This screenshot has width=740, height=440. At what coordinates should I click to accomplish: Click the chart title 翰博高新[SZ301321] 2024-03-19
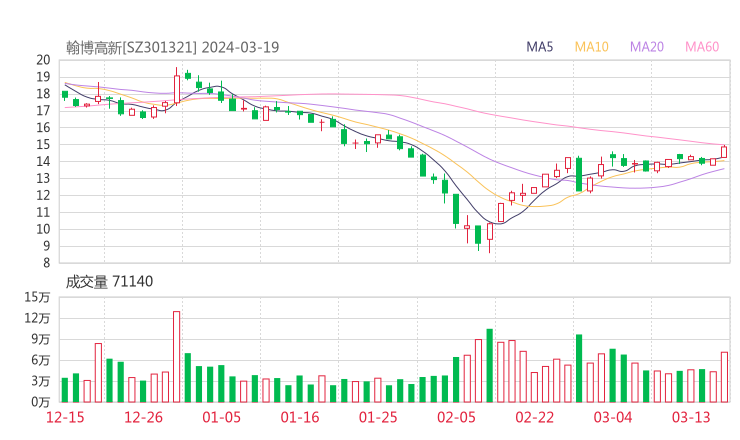pos(172,47)
